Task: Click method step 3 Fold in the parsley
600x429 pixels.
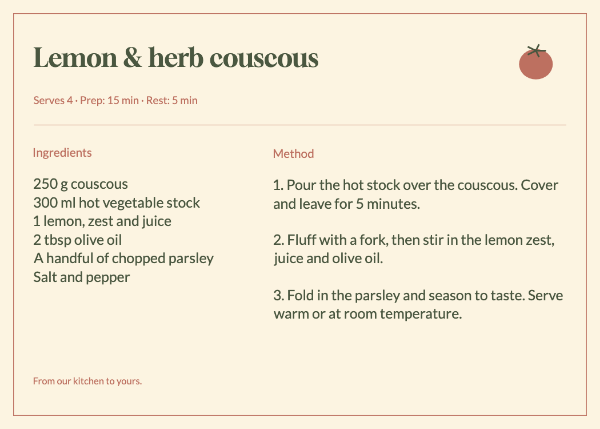Action: [x=418, y=305]
